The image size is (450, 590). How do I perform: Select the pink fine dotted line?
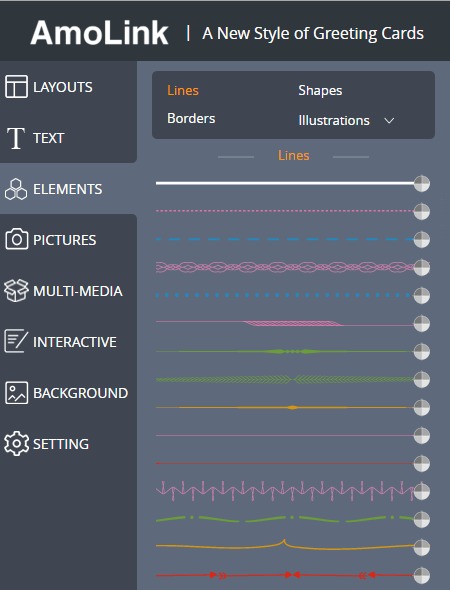pyautogui.click(x=285, y=211)
